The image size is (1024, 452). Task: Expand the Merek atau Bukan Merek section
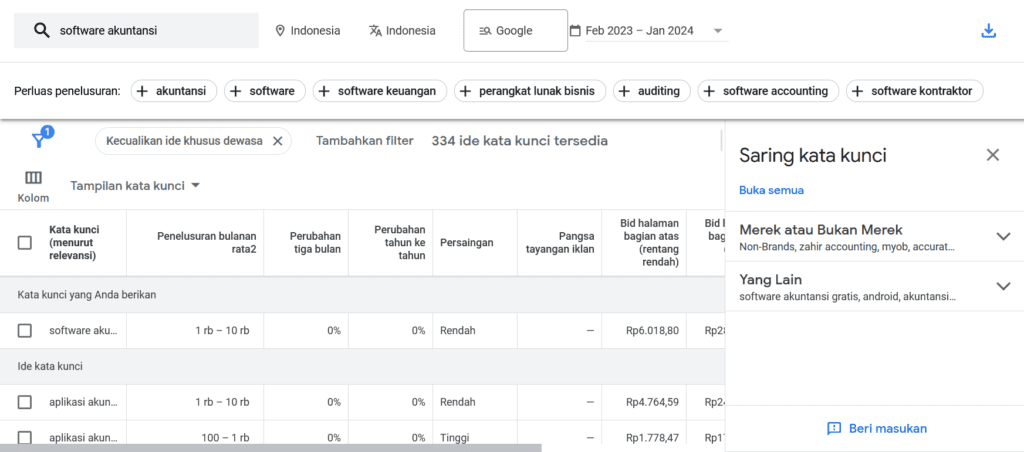pos(1003,236)
